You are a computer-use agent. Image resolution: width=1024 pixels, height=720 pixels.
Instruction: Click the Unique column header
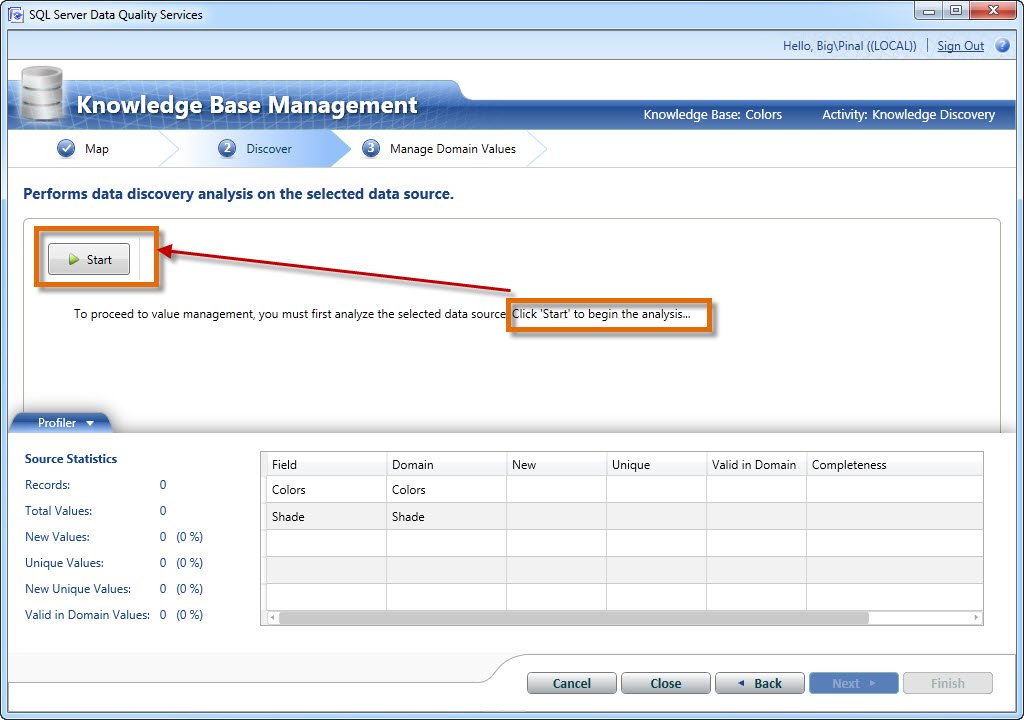pos(656,465)
